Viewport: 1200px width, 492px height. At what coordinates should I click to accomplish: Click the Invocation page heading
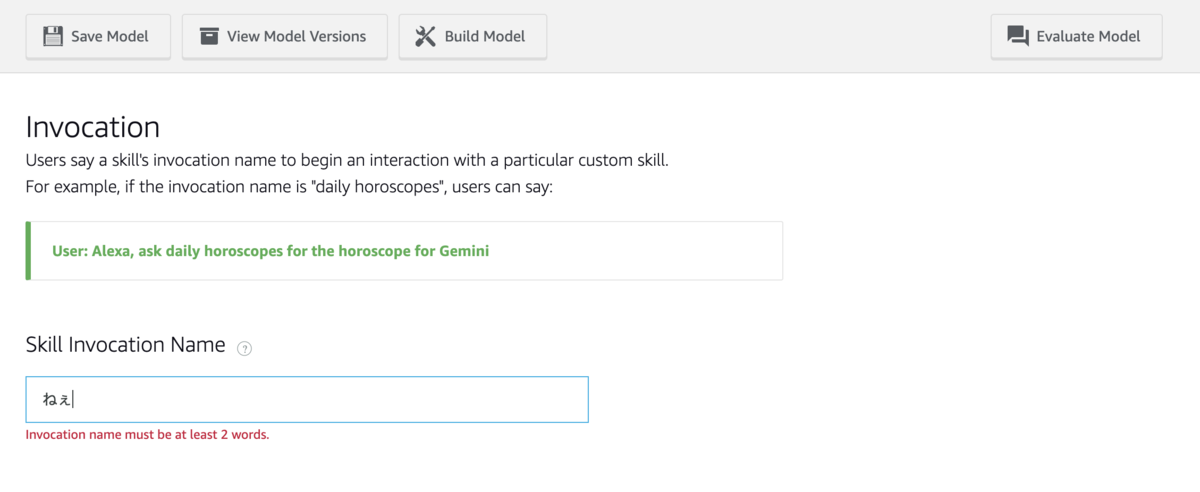pos(93,127)
